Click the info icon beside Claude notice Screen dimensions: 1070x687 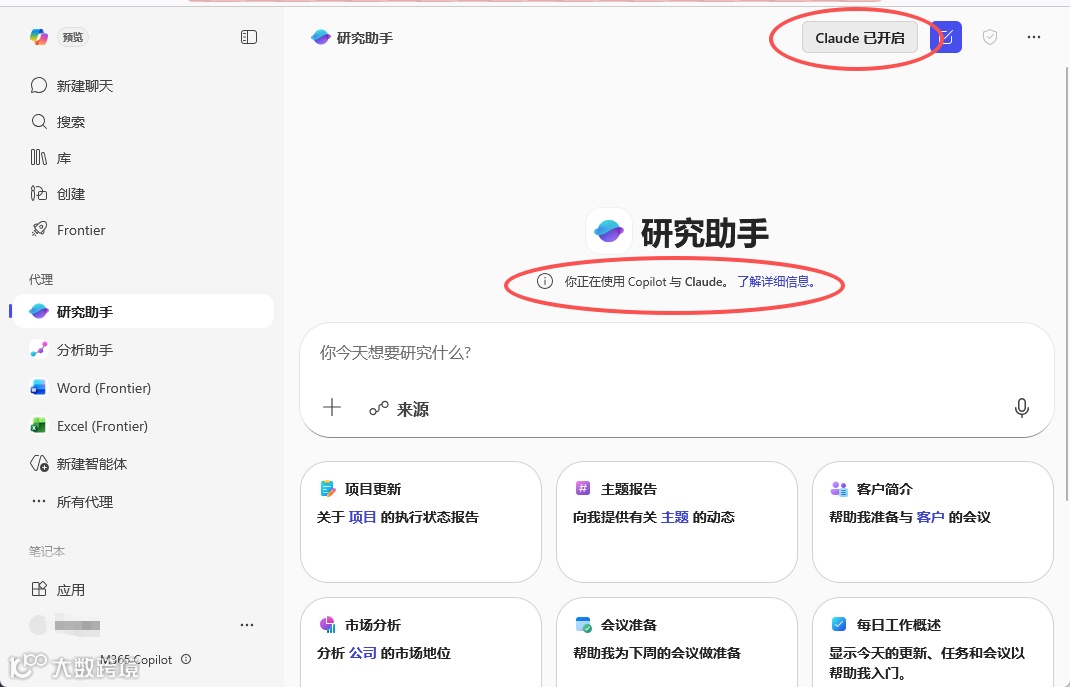pyautogui.click(x=545, y=281)
